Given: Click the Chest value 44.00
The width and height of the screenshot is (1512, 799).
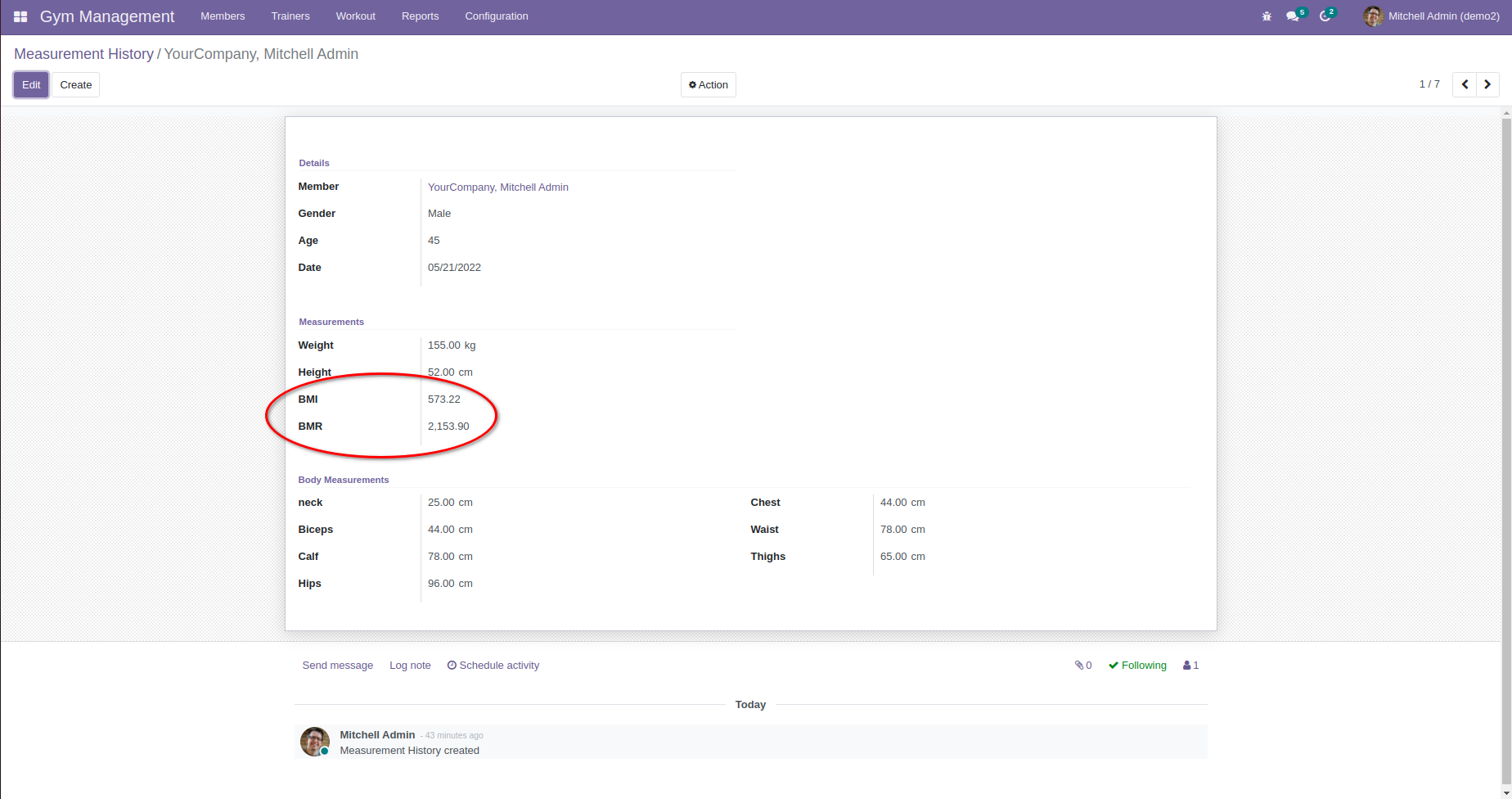Looking at the screenshot, I should click(x=893, y=503).
